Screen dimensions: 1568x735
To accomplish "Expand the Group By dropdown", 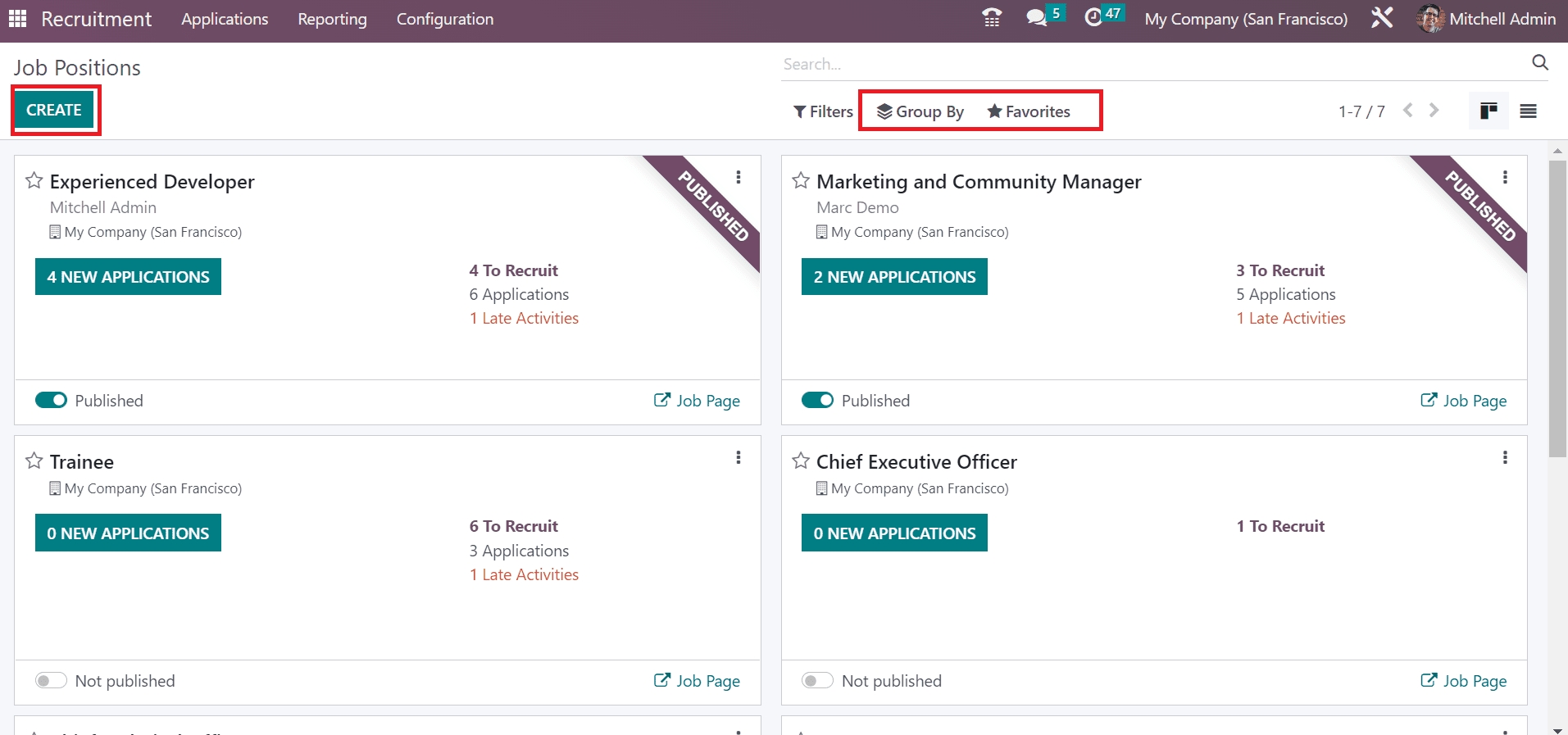I will [920, 111].
